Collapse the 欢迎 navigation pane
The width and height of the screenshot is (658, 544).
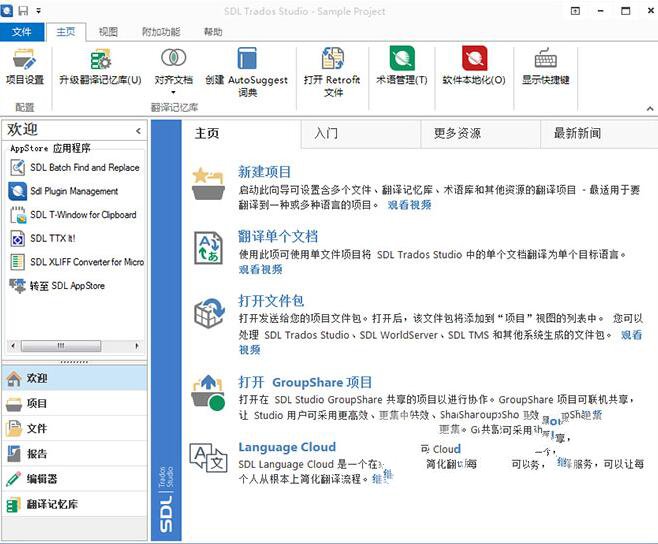coord(138,131)
